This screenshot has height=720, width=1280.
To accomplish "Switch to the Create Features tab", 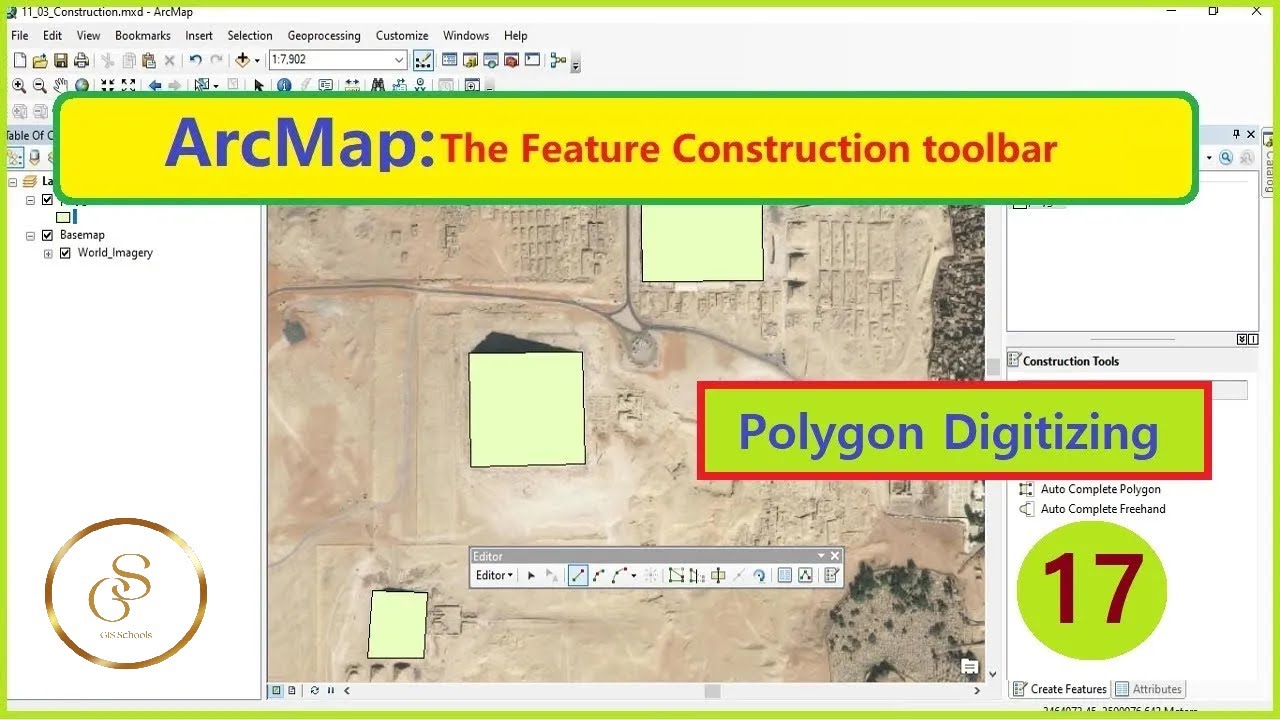I will [x=1060, y=689].
